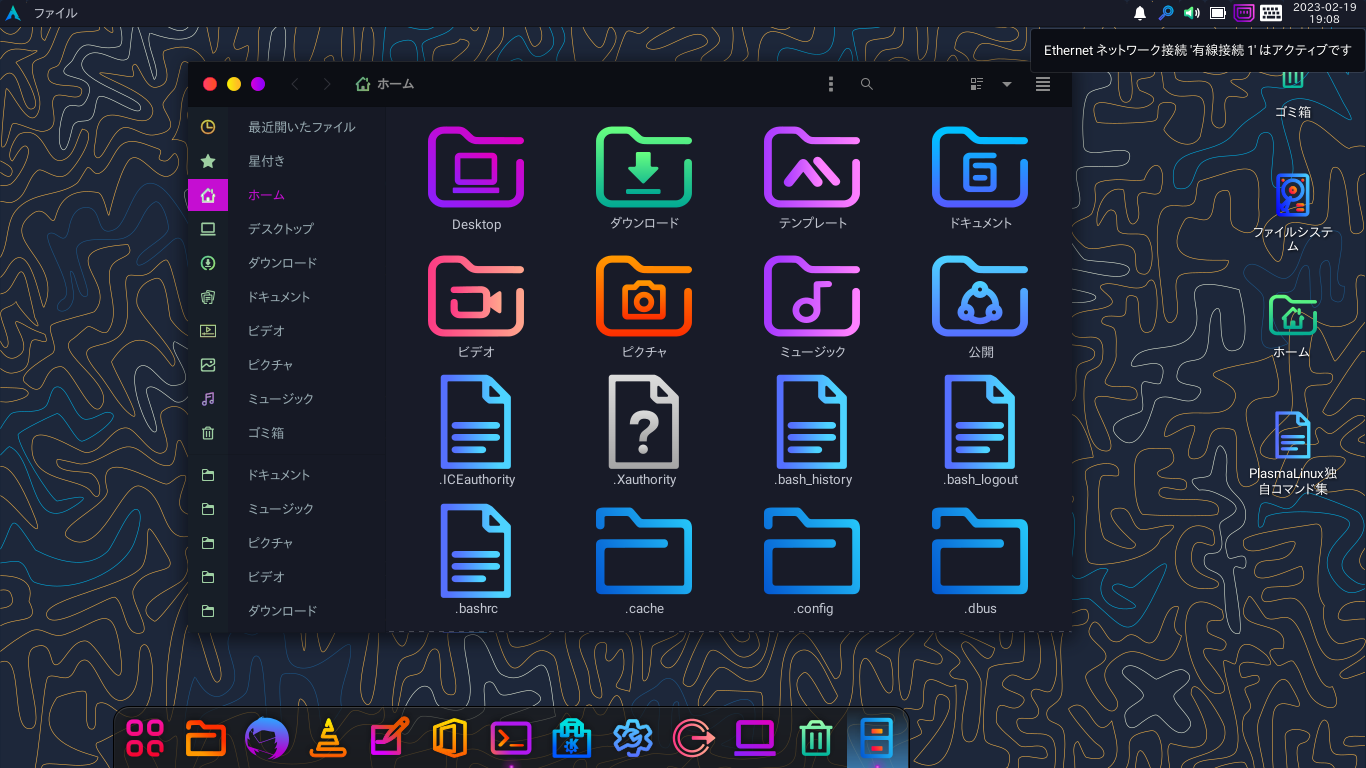Click the volume speaker tray icon
Image resolution: width=1366 pixels, height=768 pixels.
1192,13
